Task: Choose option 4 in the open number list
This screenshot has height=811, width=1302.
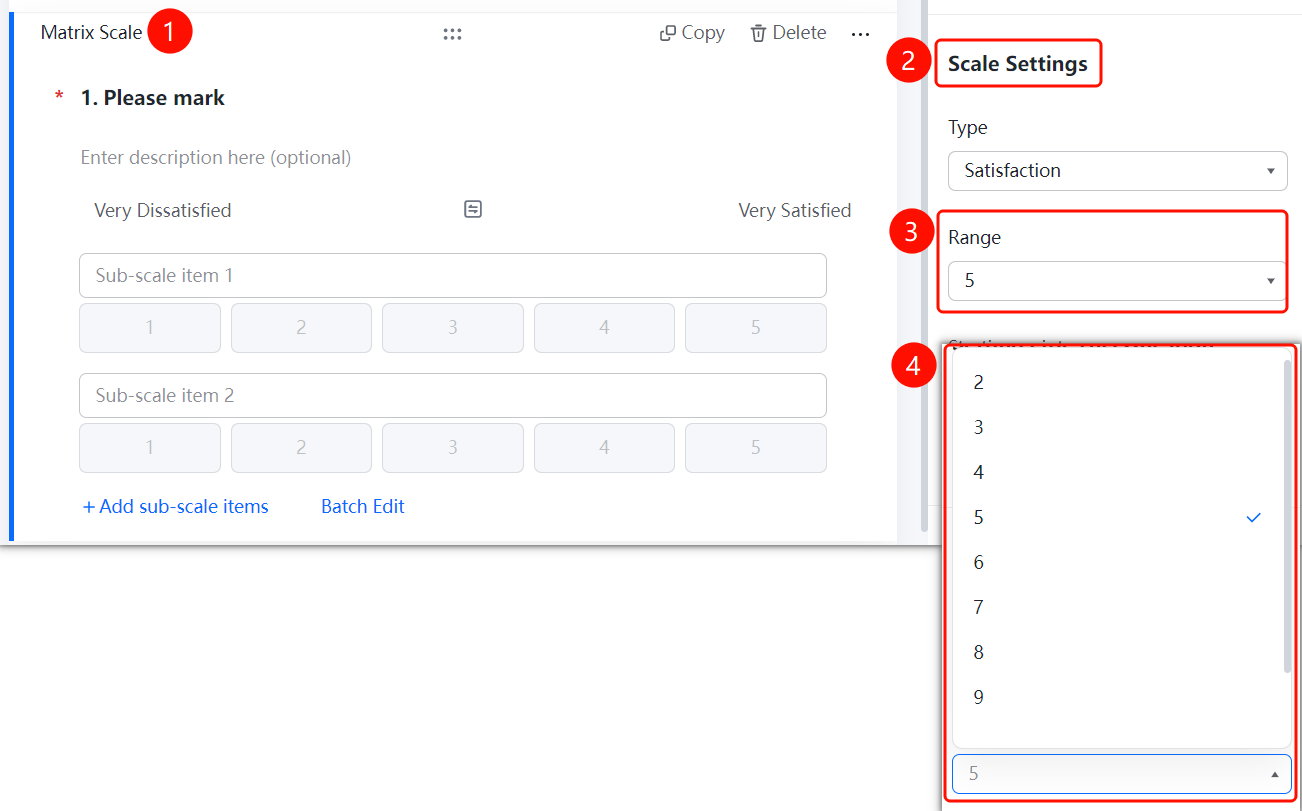Action: point(1116,472)
